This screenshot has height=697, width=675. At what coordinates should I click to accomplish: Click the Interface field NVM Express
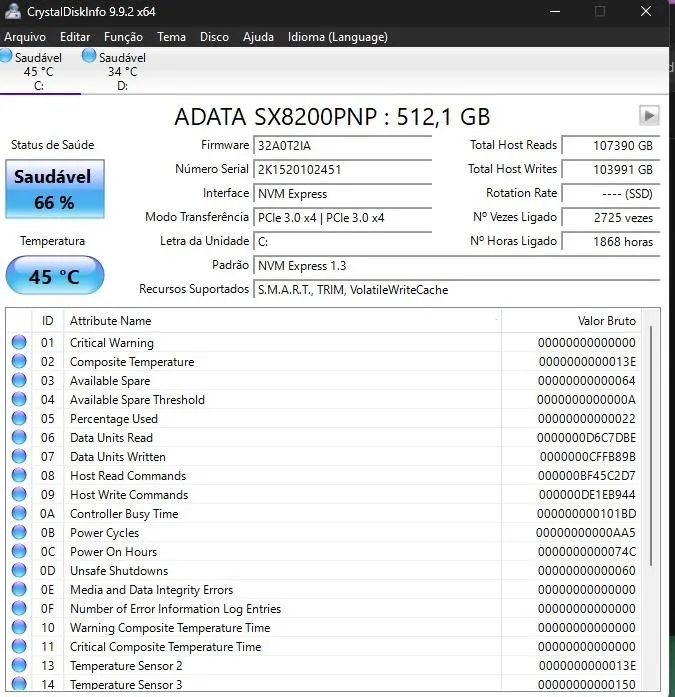[x=342, y=193]
